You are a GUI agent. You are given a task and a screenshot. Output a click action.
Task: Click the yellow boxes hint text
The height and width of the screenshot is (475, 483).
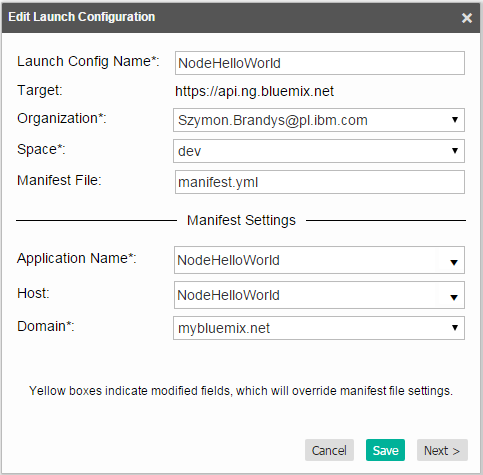click(241, 391)
